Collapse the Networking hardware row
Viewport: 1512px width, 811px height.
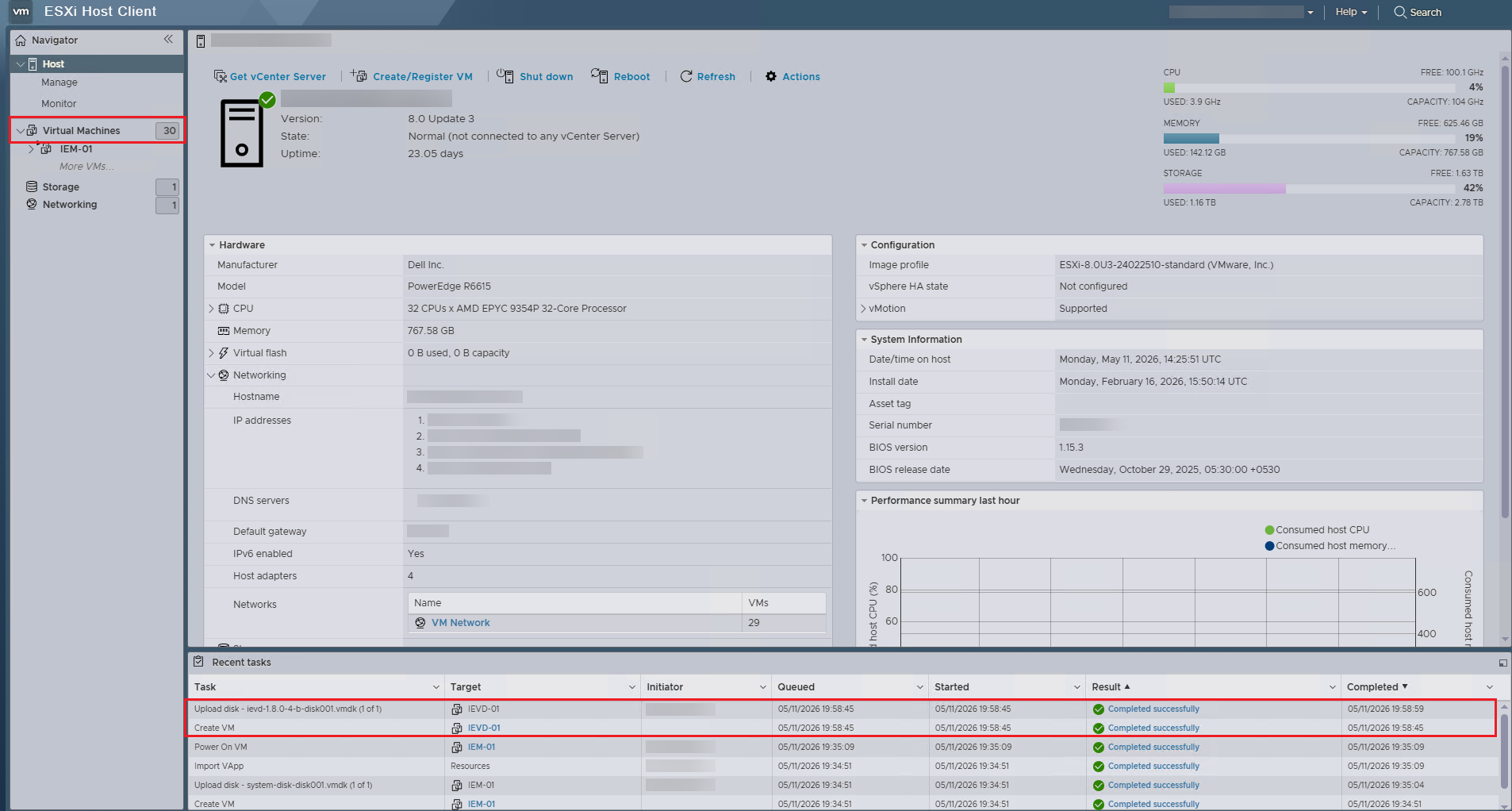click(x=211, y=375)
